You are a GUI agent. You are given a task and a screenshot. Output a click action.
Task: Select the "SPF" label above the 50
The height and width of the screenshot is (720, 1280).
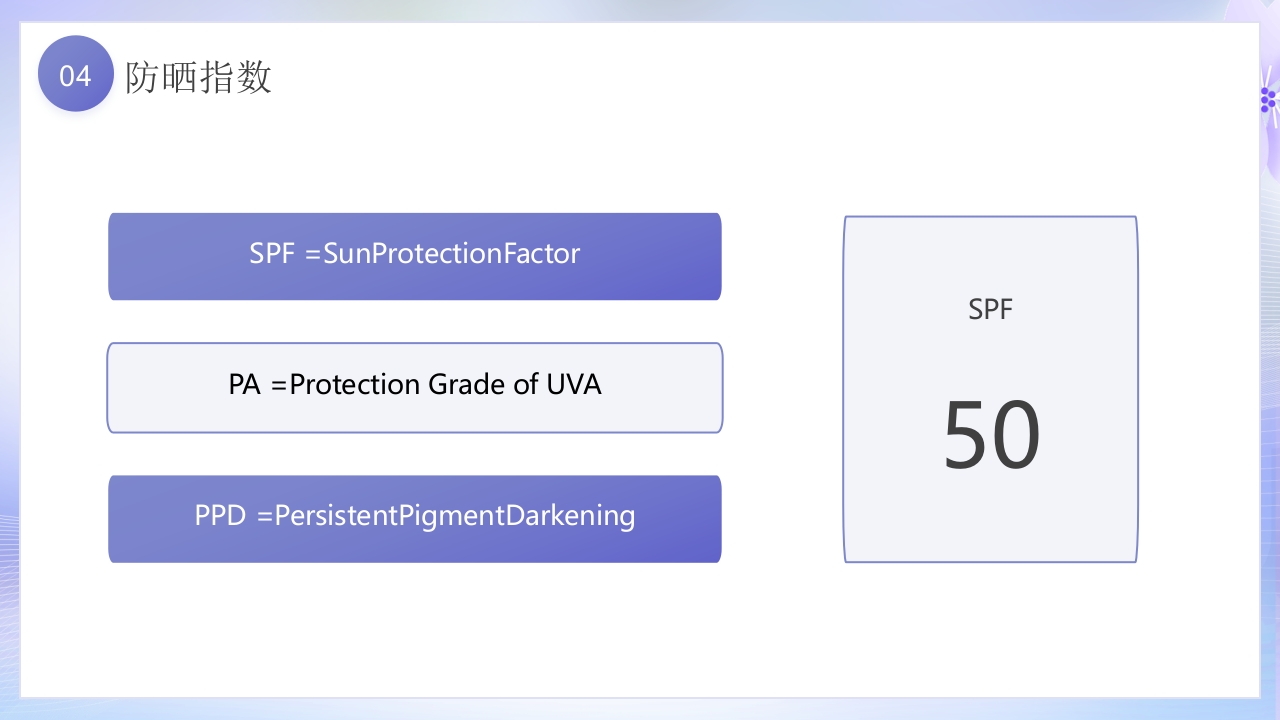coord(991,310)
